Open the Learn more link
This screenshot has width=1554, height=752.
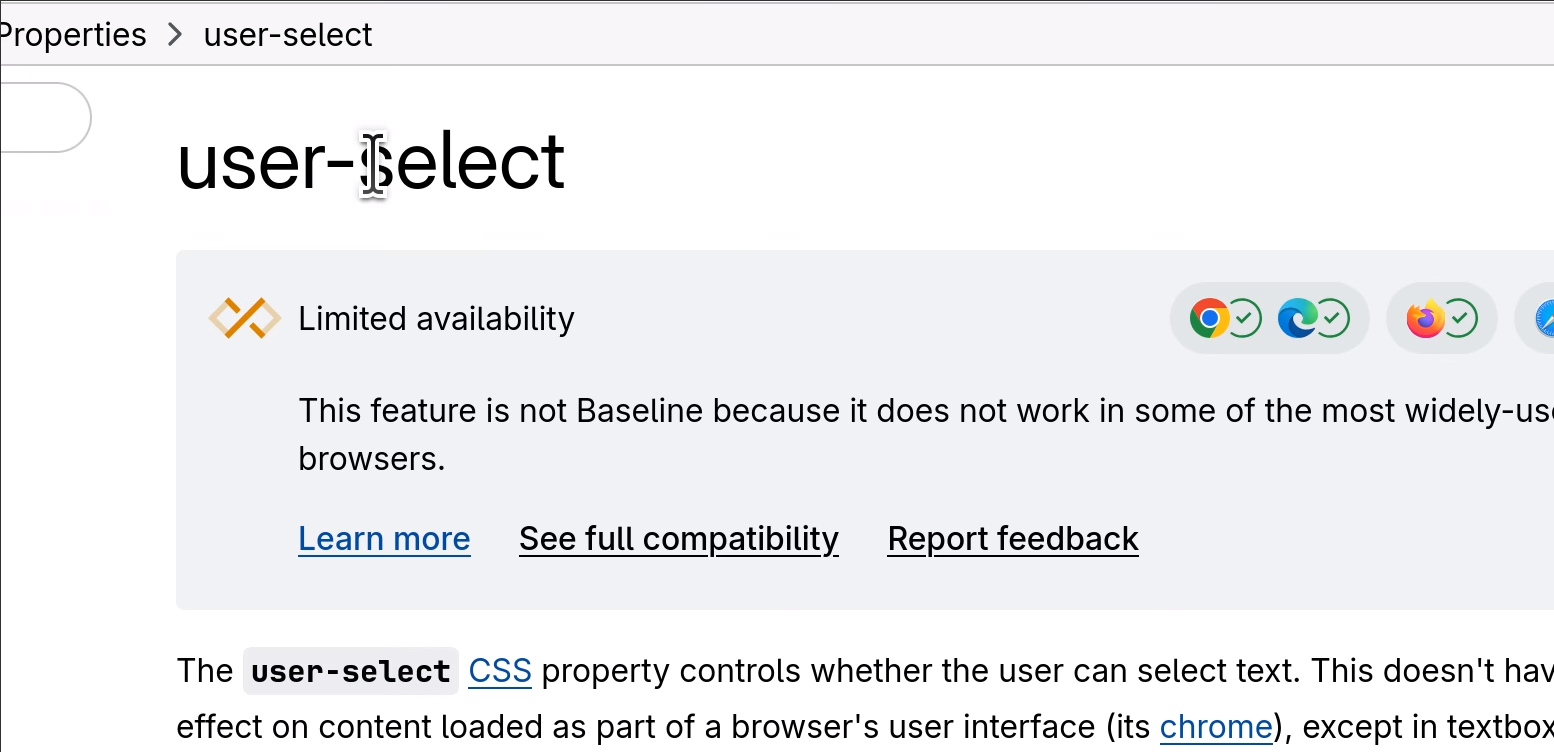(384, 538)
